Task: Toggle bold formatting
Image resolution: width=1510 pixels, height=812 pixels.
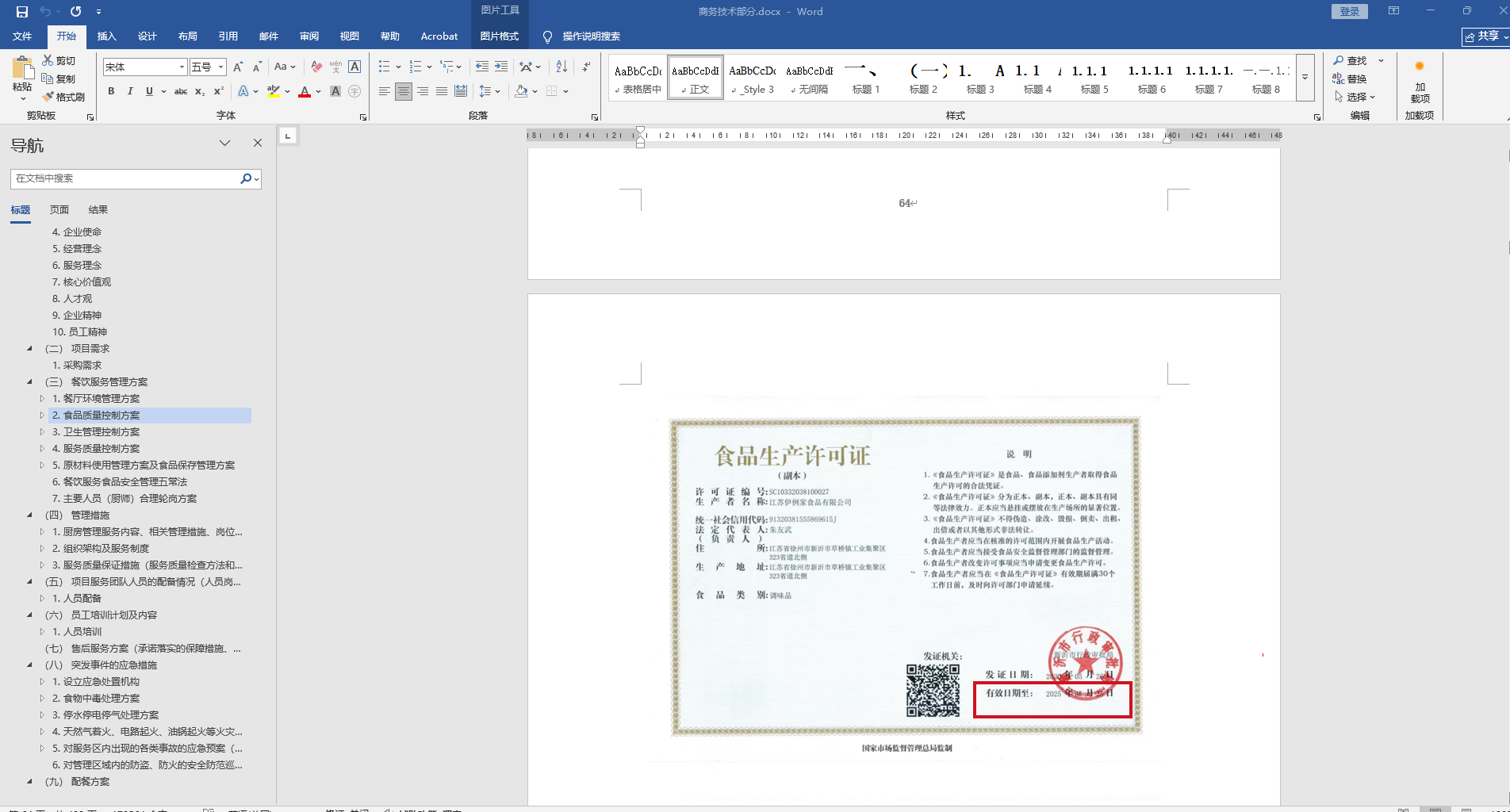Action: pos(111,91)
